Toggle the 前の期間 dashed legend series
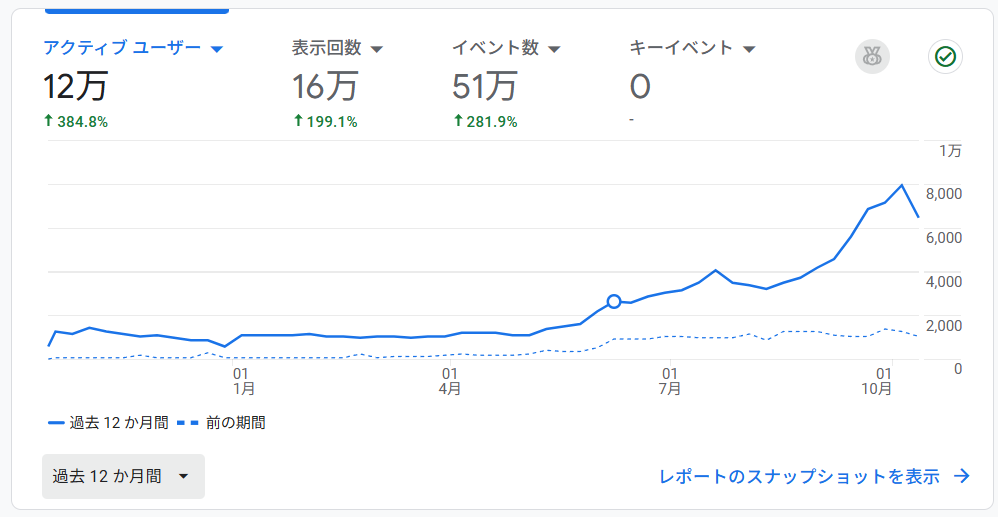Viewport: 998px width, 517px height. click(x=222, y=423)
